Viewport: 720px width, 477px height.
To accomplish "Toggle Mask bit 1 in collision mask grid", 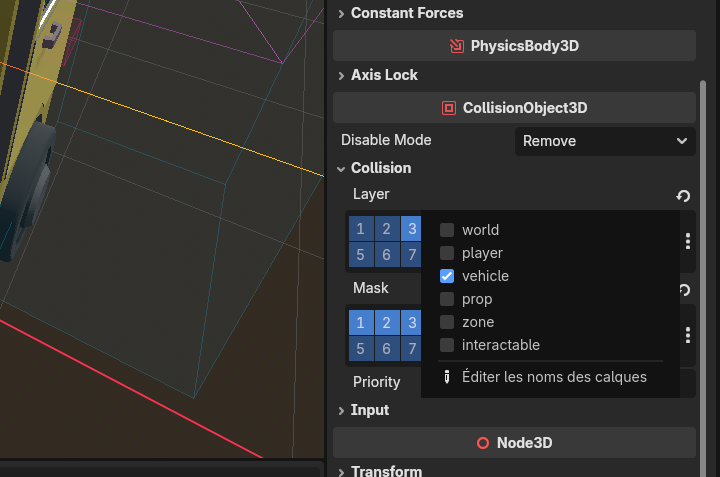I will coord(361,322).
